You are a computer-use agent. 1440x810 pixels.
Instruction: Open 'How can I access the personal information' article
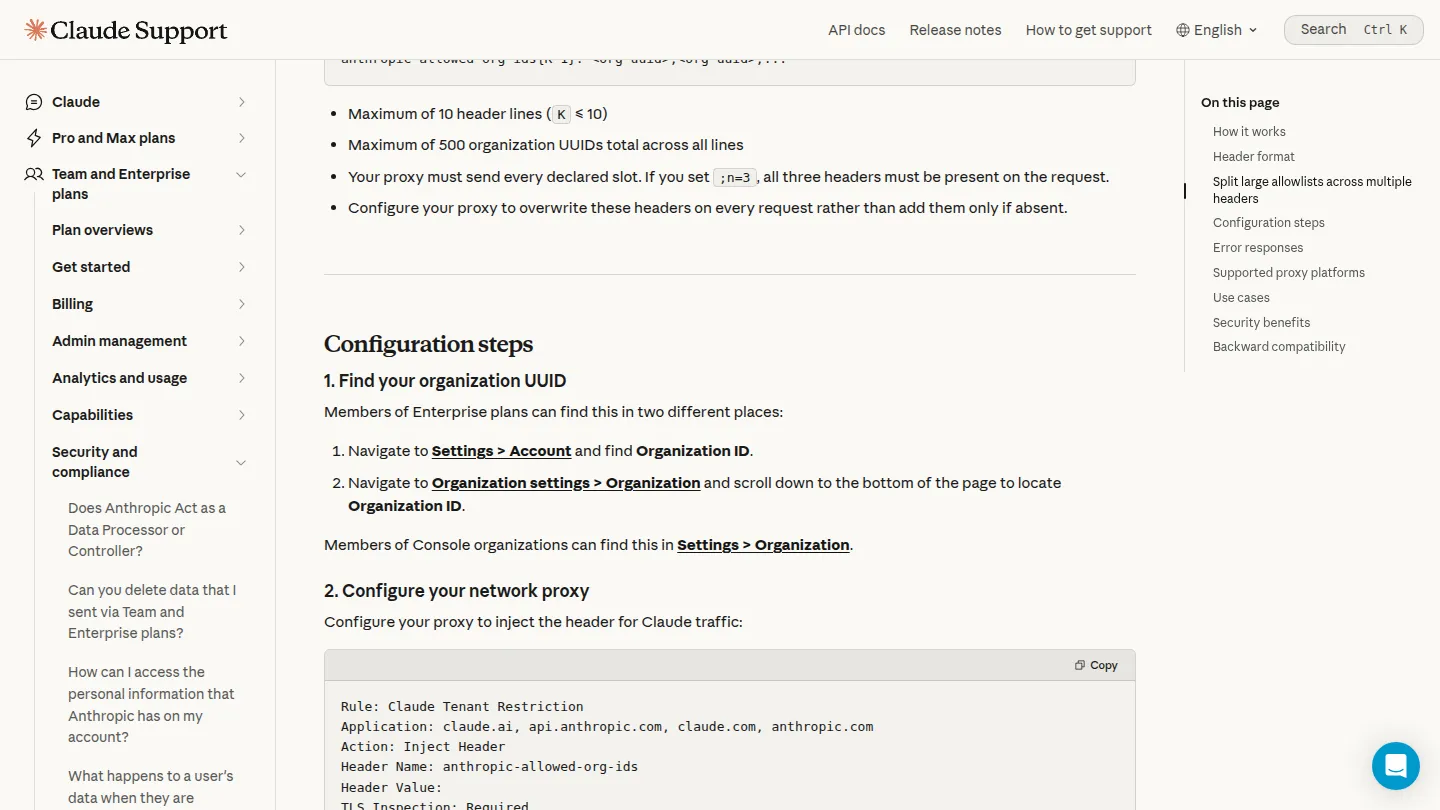click(x=151, y=704)
